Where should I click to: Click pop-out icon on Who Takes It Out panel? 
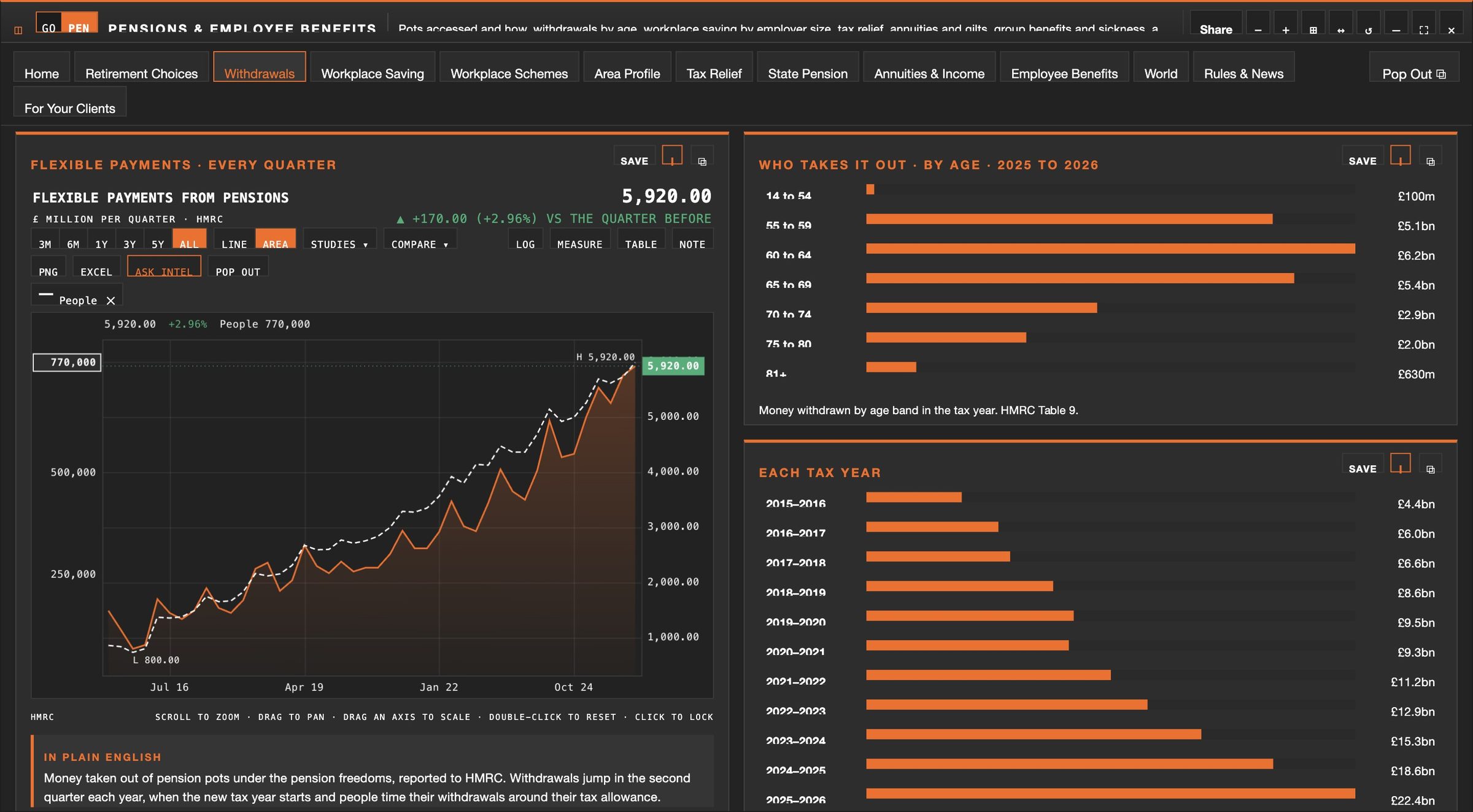(1431, 161)
